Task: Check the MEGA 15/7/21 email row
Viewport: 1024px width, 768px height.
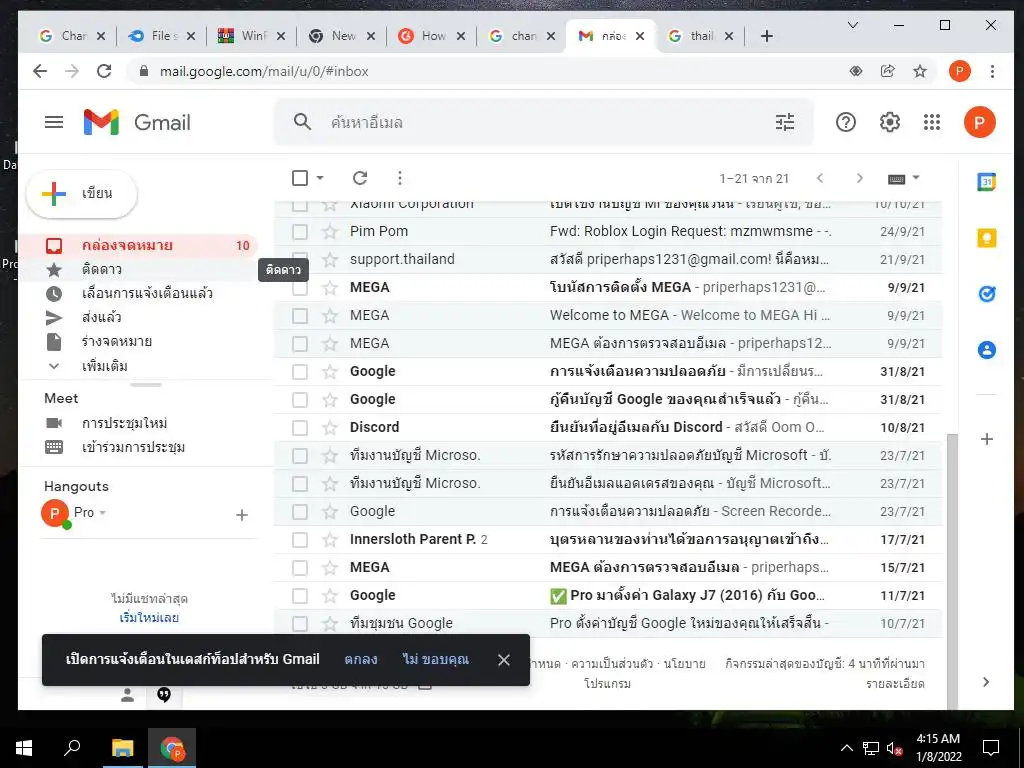Action: [x=300, y=568]
